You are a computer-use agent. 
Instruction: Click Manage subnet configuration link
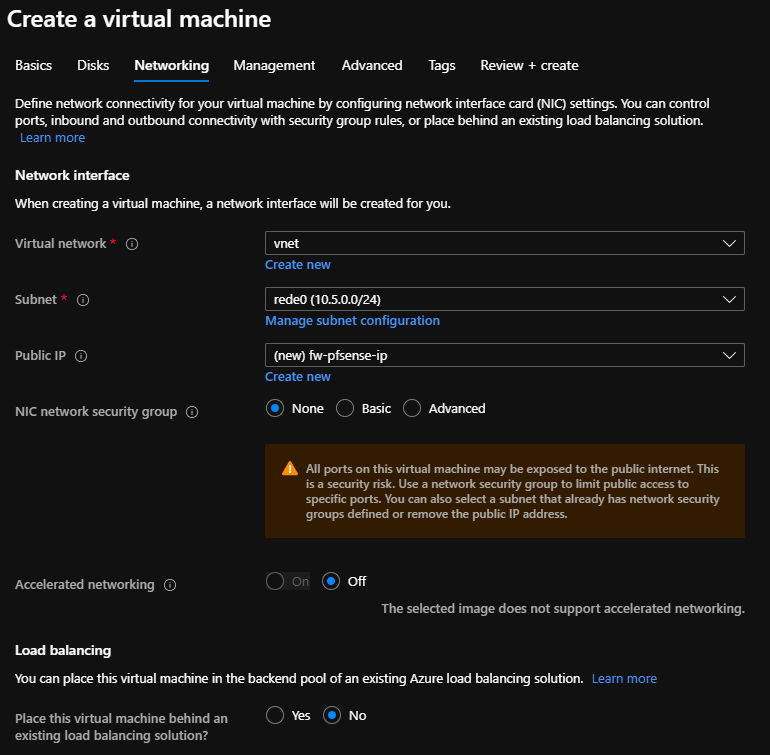click(x=352, y=321)
